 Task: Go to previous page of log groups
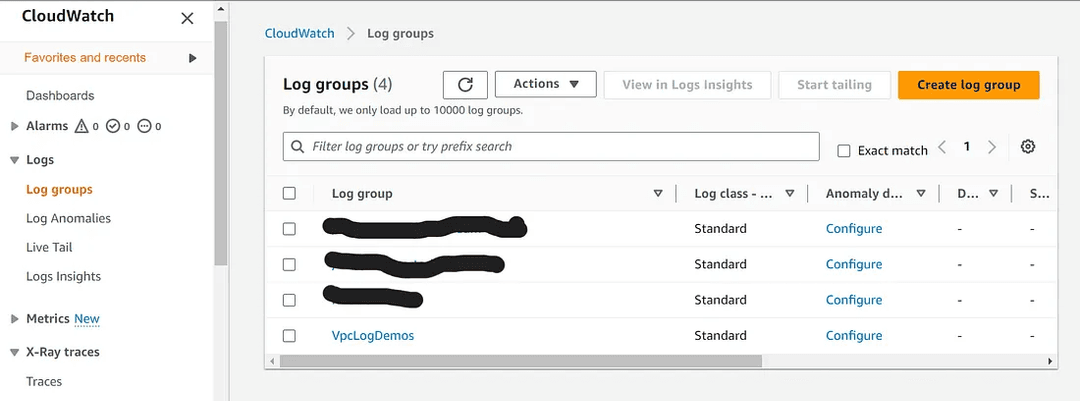point(942,147)
